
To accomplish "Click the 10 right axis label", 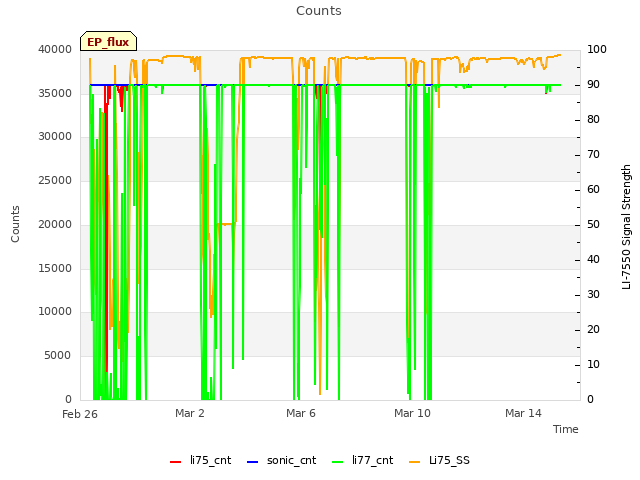I will pyautogui.click(x=593, y=364).
